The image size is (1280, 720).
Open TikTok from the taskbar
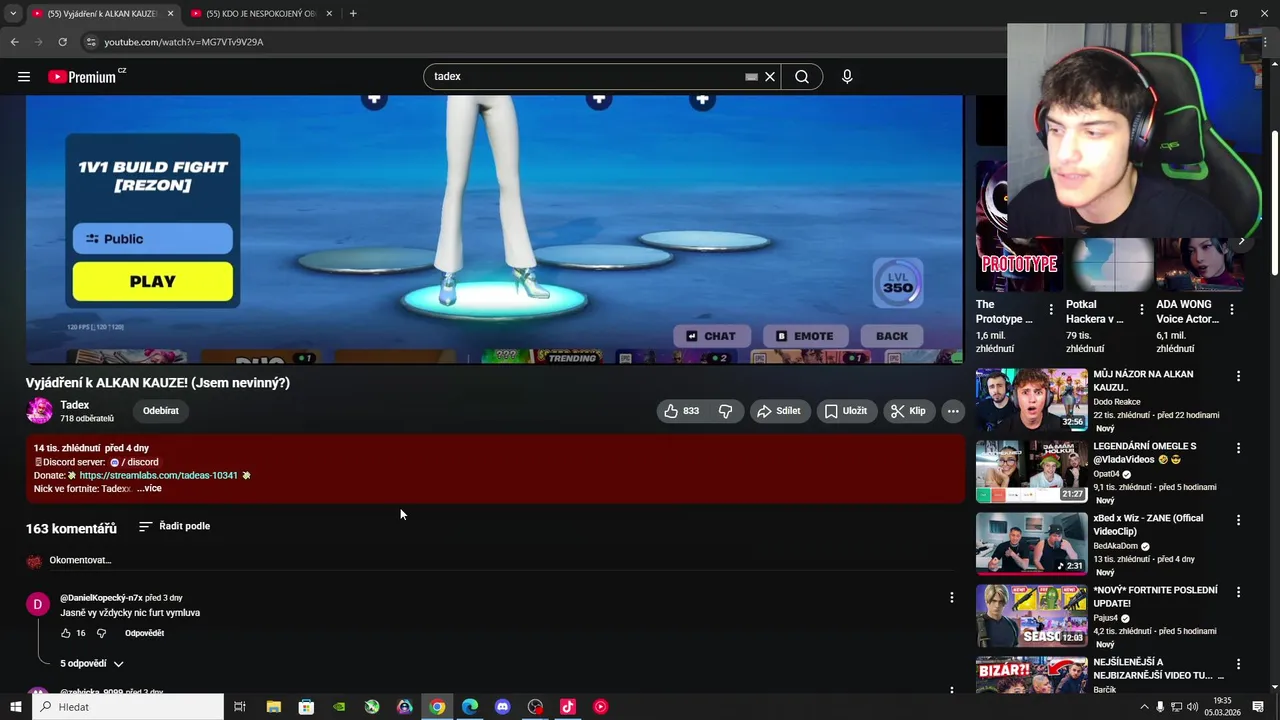(x=568, y=707)
